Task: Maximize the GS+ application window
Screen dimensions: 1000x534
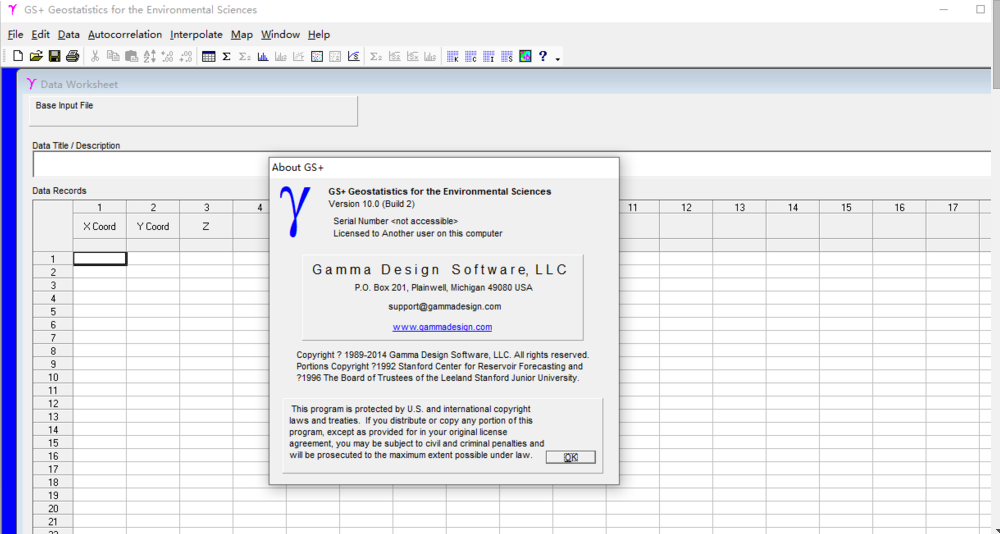Action: pyautogui.click(x=980, y=10)
